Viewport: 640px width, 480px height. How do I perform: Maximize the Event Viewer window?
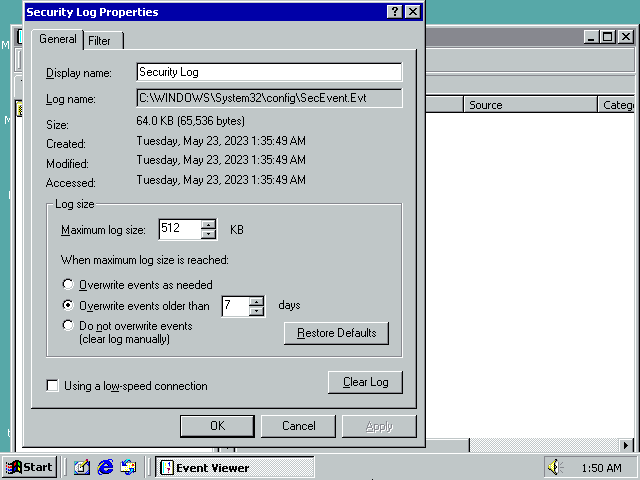607,37
